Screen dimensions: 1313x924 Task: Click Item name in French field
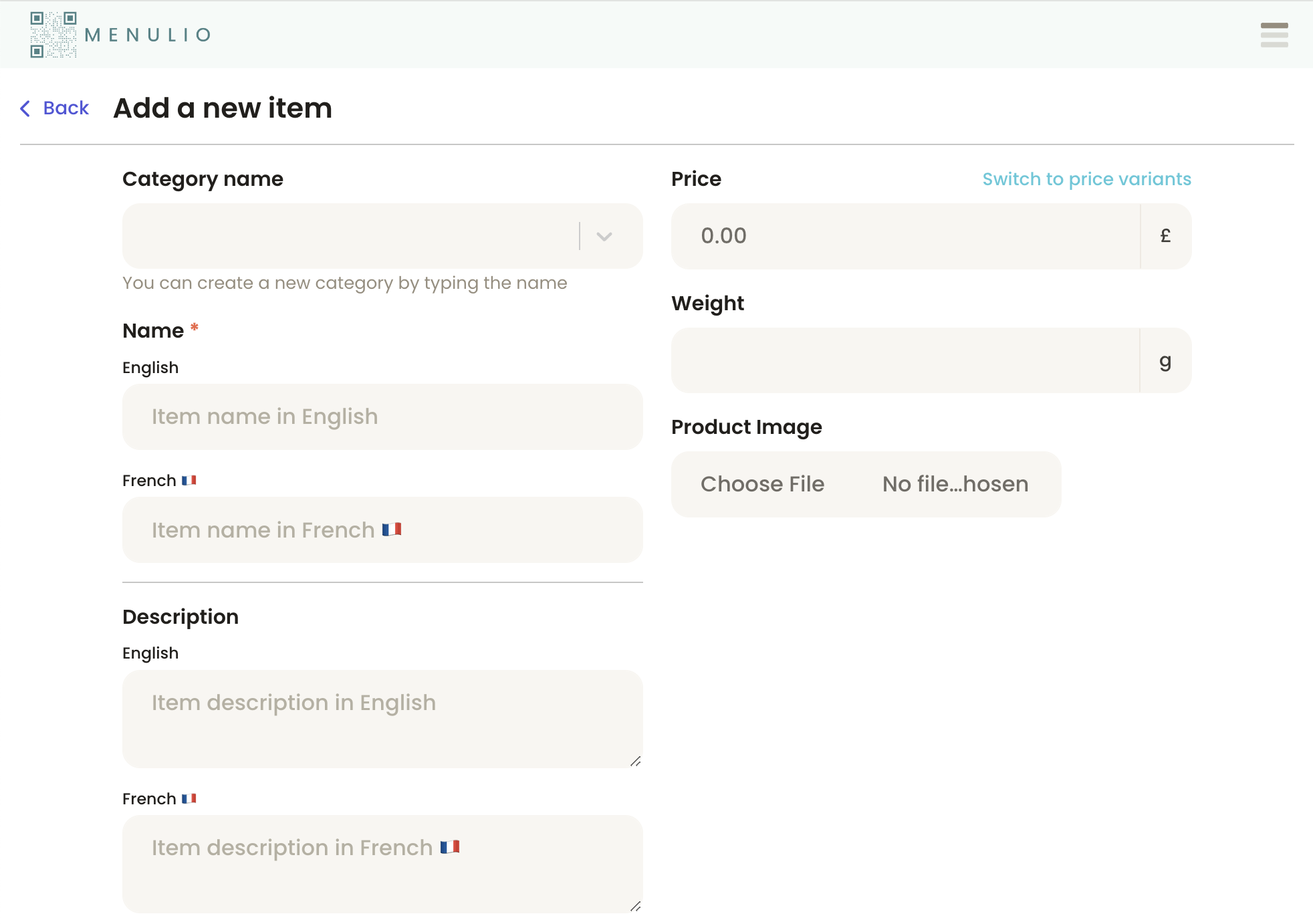click(382, 530)
